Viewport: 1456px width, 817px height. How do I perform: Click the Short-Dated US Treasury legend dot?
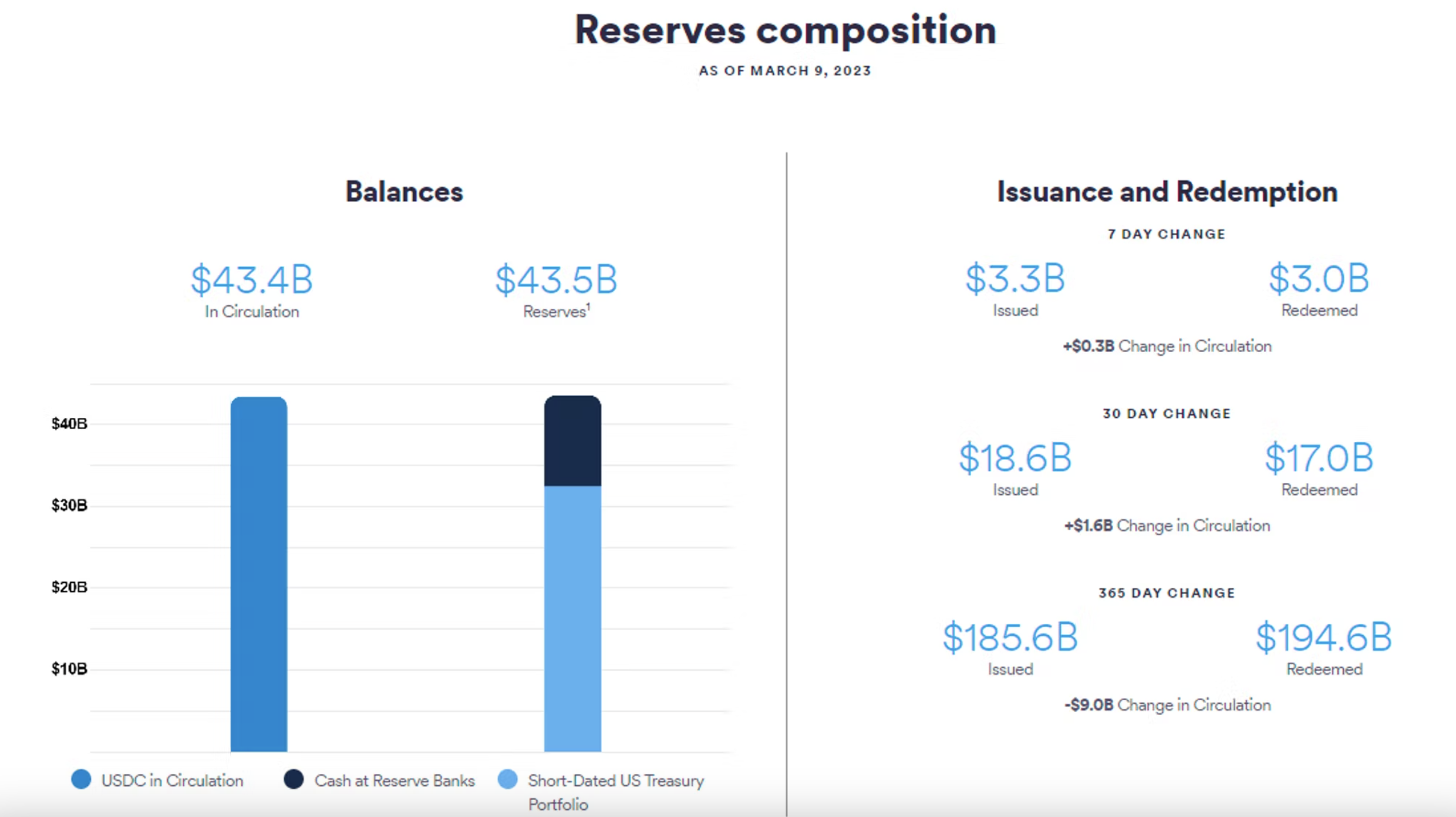507,779
